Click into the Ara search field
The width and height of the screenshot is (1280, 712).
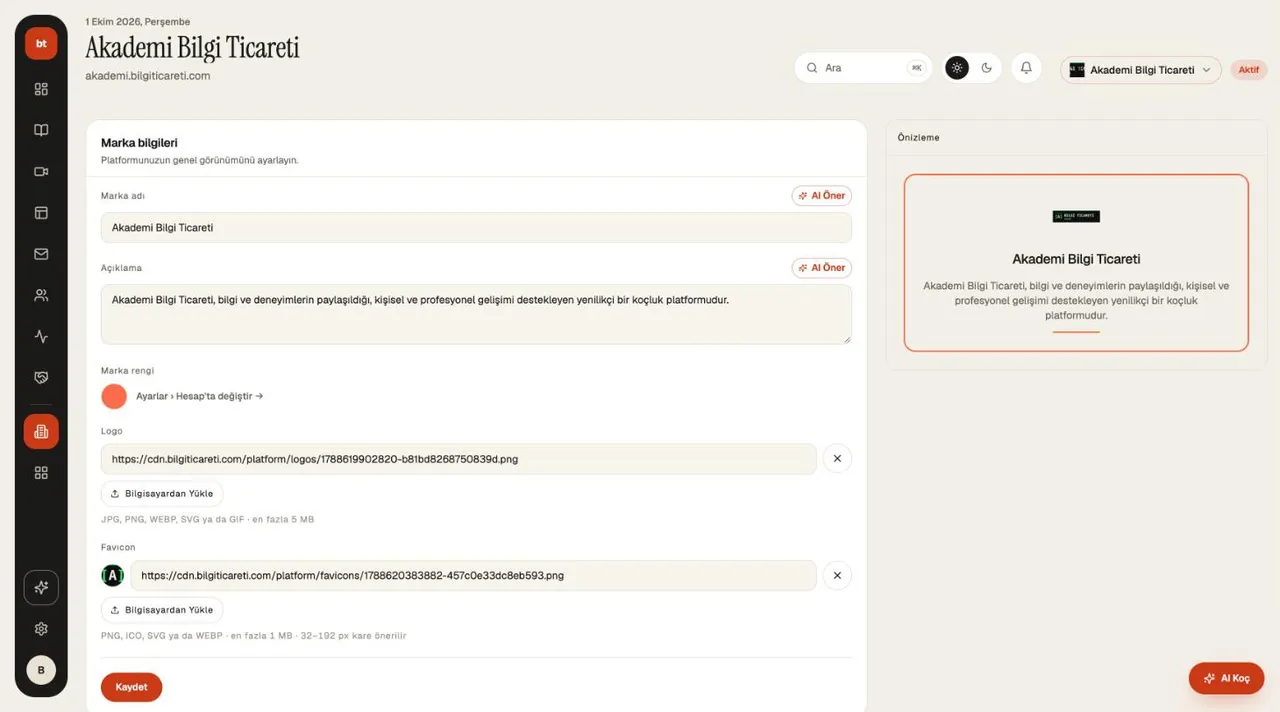click(863, 68)
